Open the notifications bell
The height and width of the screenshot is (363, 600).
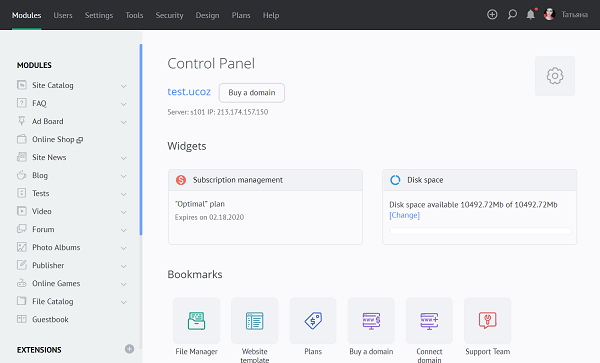(x=531, y=15)
